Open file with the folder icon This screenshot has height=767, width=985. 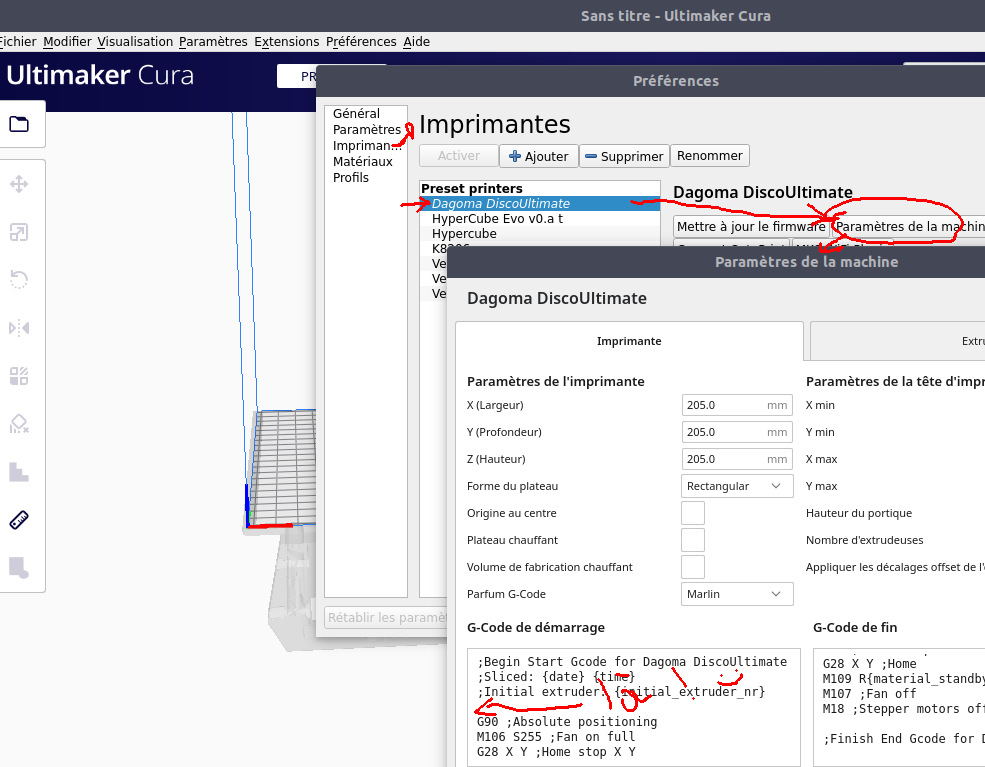pyautogui.click(x=19, y=124)
